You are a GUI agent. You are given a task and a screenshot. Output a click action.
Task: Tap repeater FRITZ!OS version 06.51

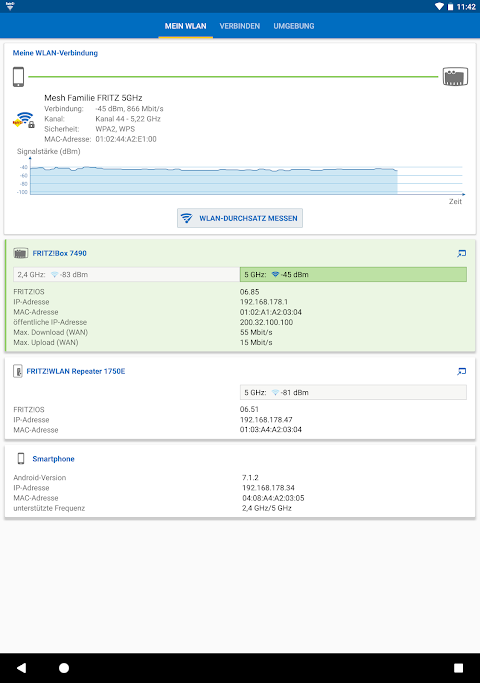tap(249, 409)
